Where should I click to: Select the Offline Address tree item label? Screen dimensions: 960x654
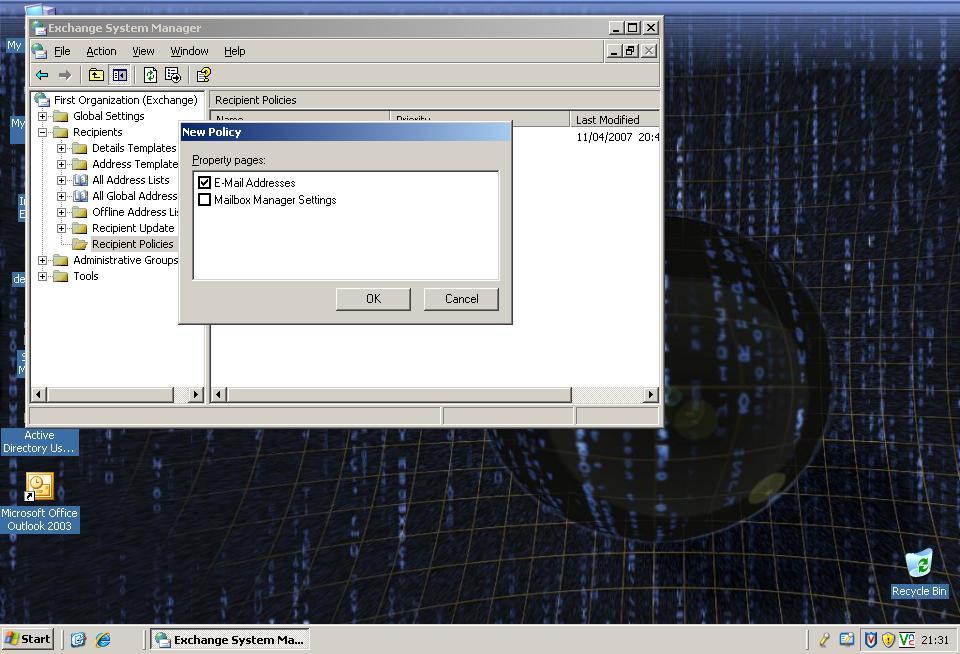point(135,212)
